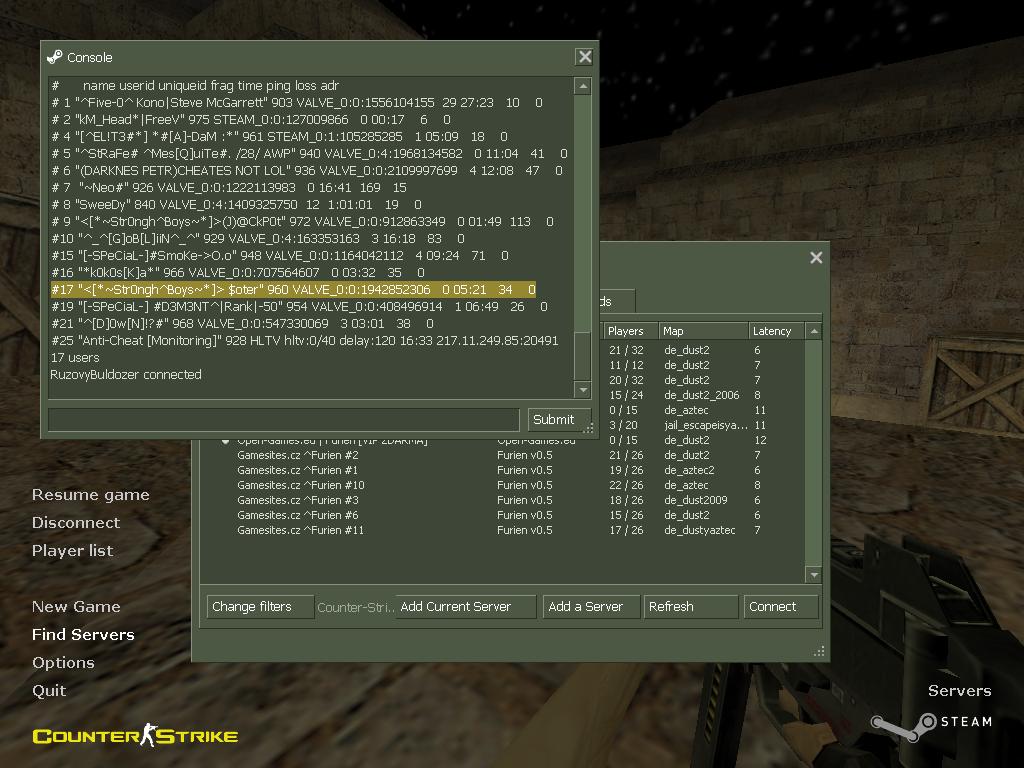The width and height of the screenshot is (1024, 768).
Task: Click the Steam logo in bottom right
Action: point(930,722)
